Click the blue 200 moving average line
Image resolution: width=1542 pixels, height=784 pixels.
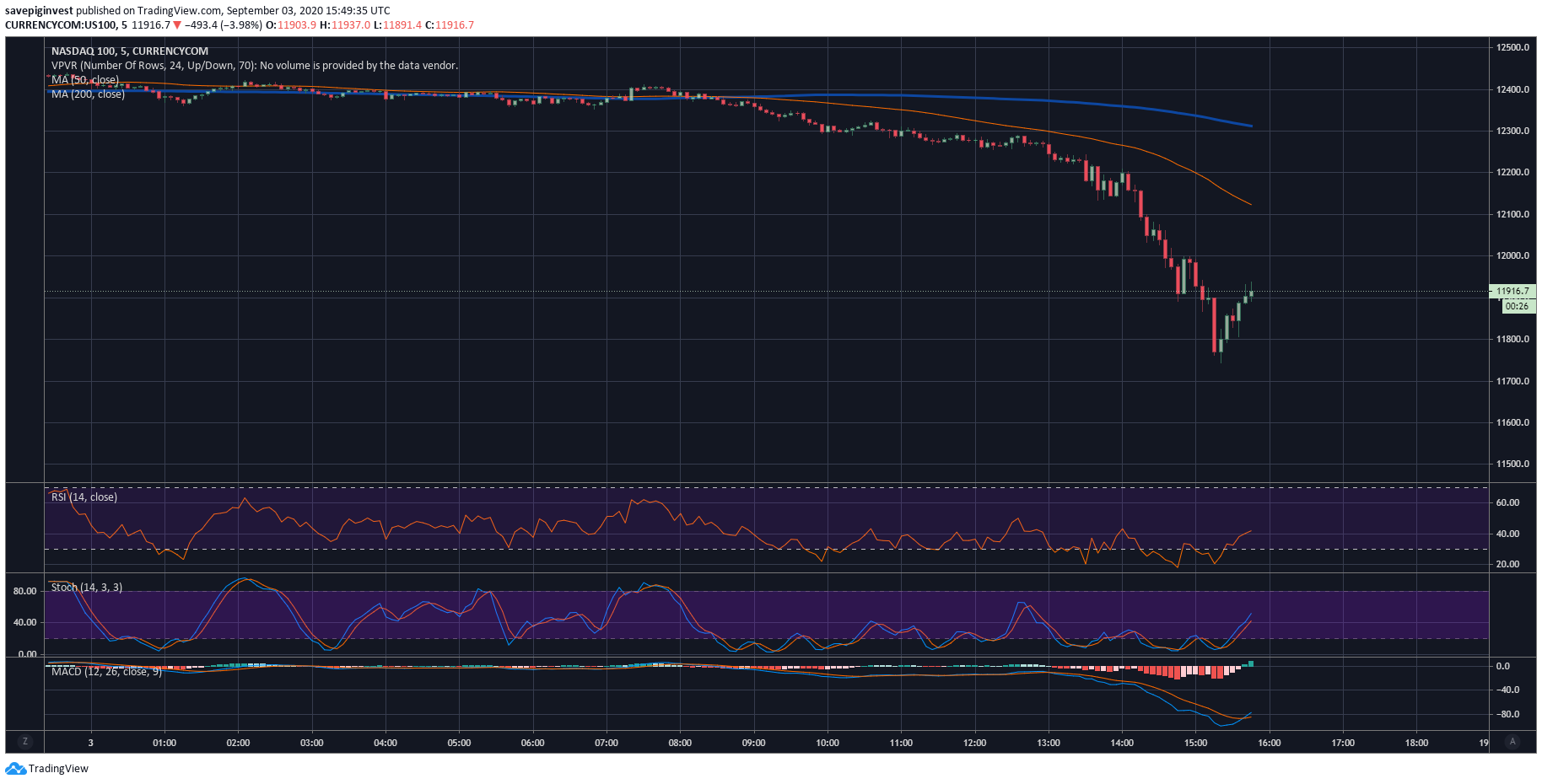(1012, 98)
